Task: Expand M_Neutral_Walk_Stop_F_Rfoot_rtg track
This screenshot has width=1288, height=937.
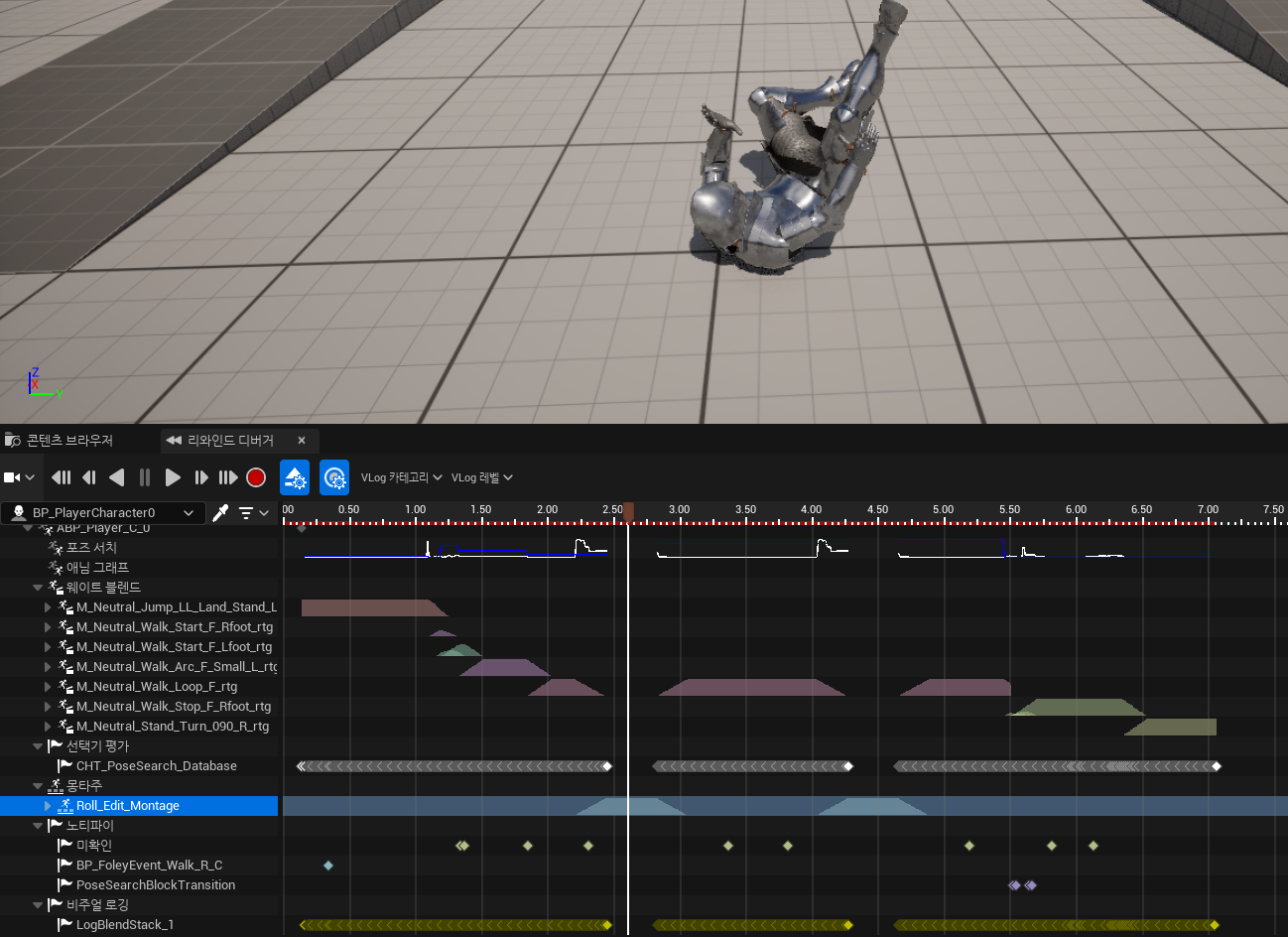Action: tap(48, 706)
